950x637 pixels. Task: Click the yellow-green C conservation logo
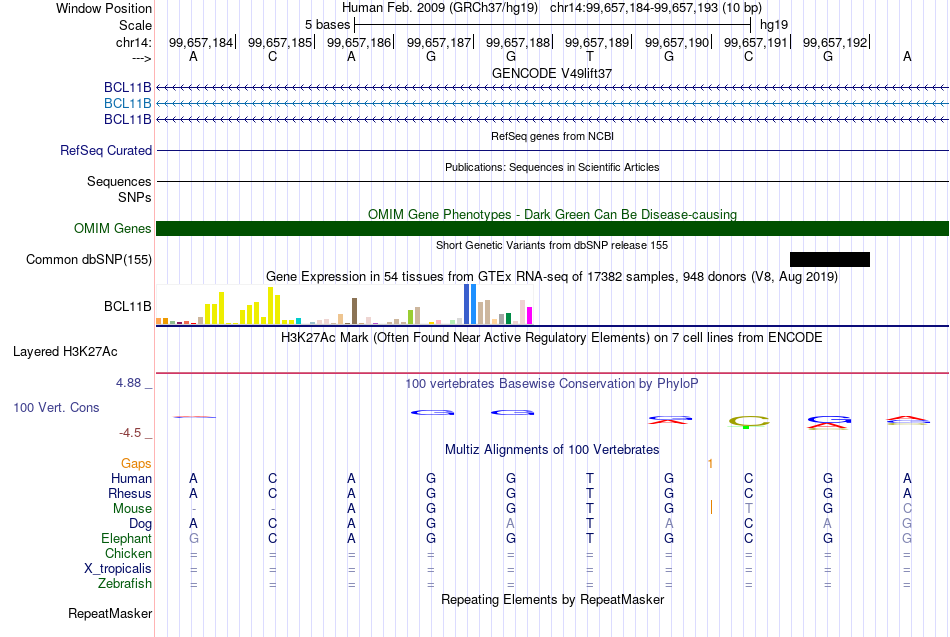tap(748, 422)
